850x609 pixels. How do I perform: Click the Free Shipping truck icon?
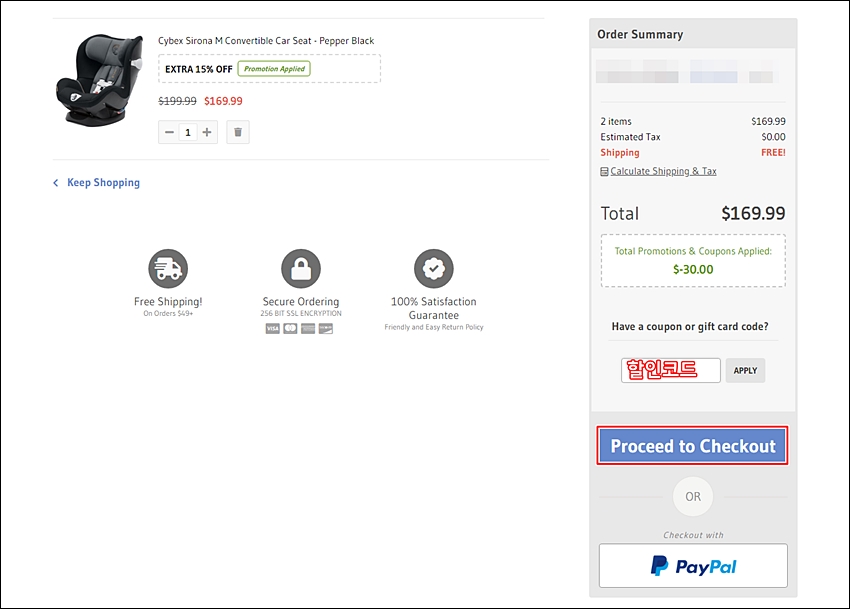168,268
